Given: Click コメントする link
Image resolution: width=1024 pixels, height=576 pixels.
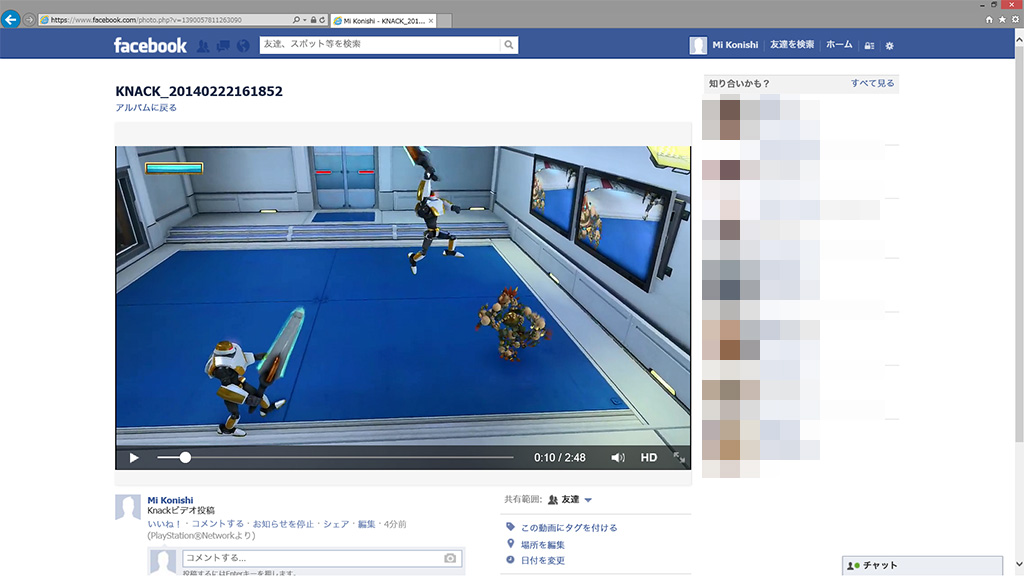Looking at the screenshot, I should (x=217, y=524).
